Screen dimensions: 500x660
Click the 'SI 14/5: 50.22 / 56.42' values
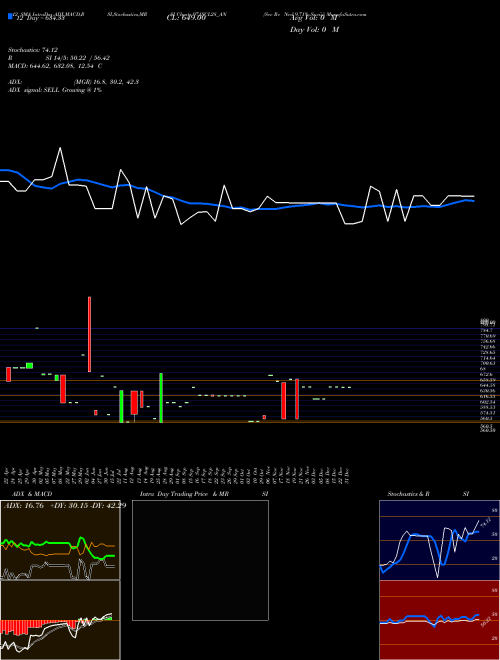click(x=78, y=58)
